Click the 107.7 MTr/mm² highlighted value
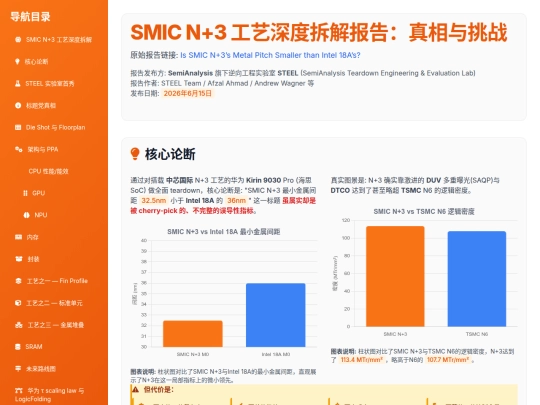The image size is (540, 405). click(448, 360)
